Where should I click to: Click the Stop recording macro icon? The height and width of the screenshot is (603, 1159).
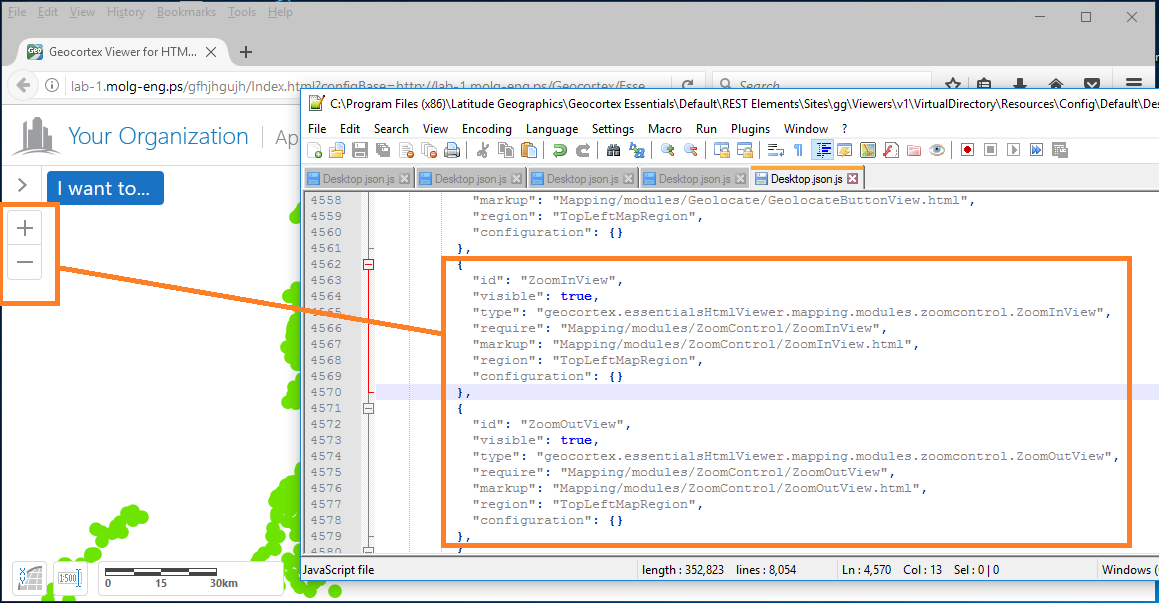[x=990, y=150]
